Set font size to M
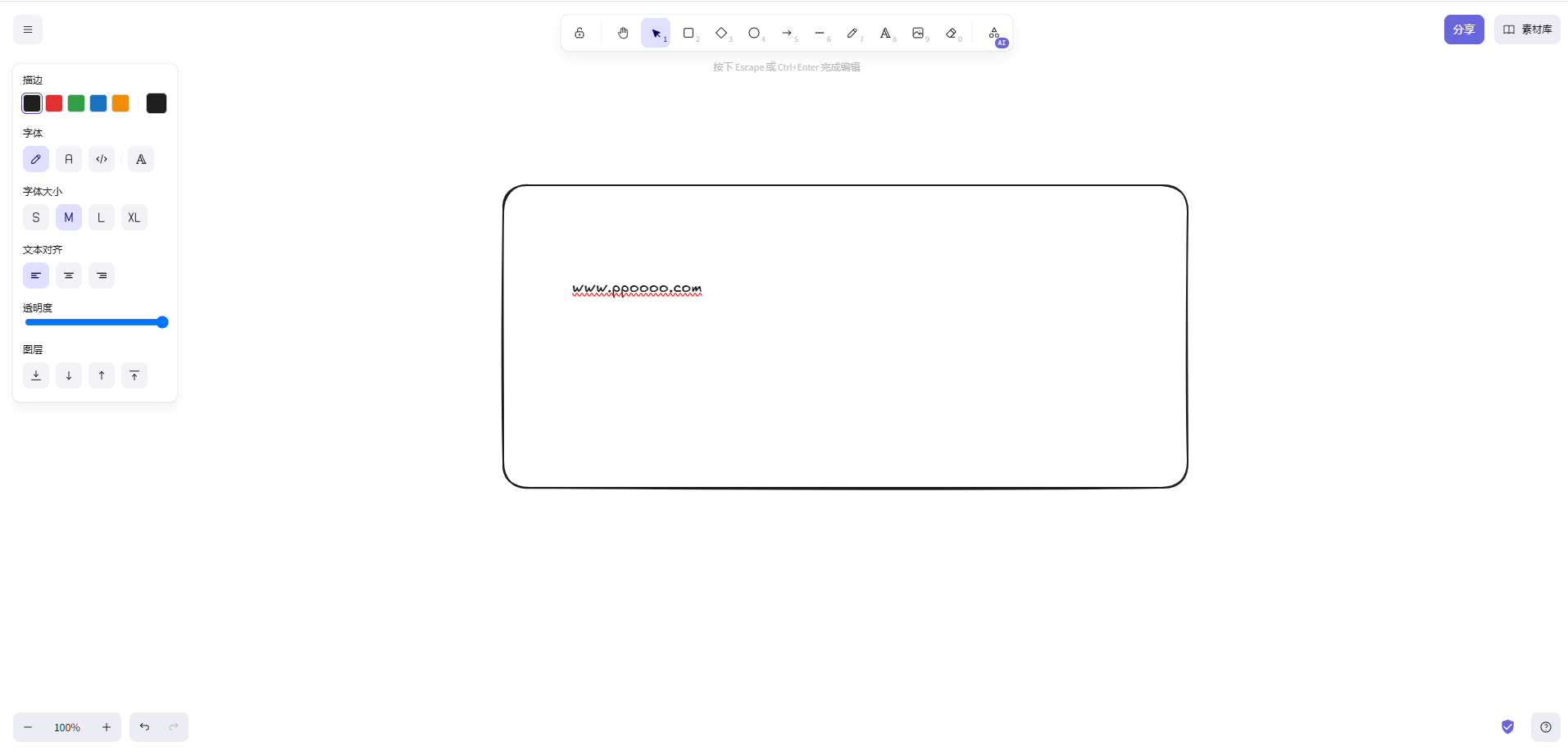 [x=69, y=217]
